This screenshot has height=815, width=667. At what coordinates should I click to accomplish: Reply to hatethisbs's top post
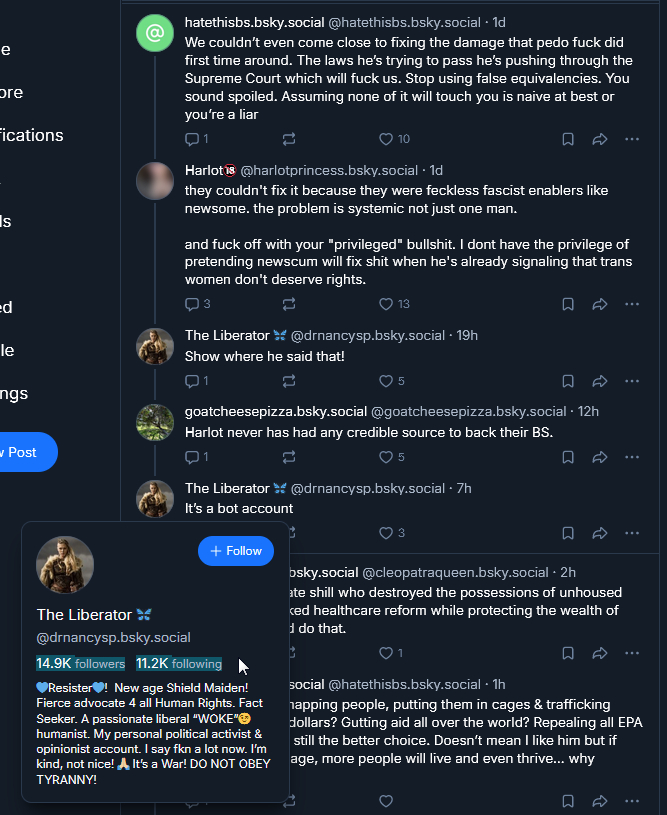point(193,139)
